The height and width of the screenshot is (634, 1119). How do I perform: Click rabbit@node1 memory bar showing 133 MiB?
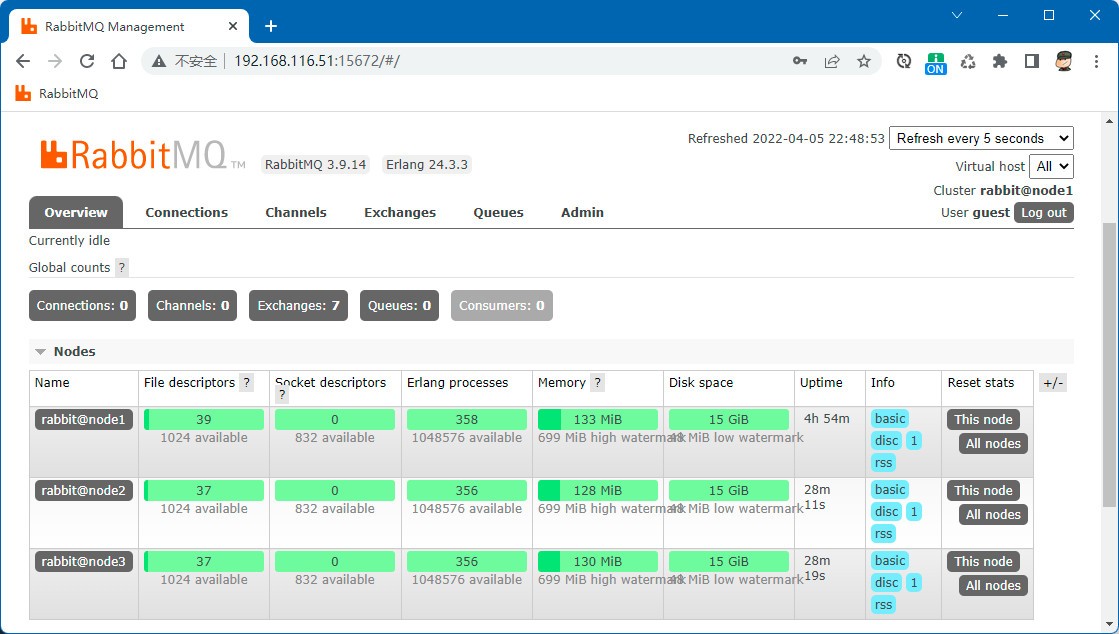point(598,420)
